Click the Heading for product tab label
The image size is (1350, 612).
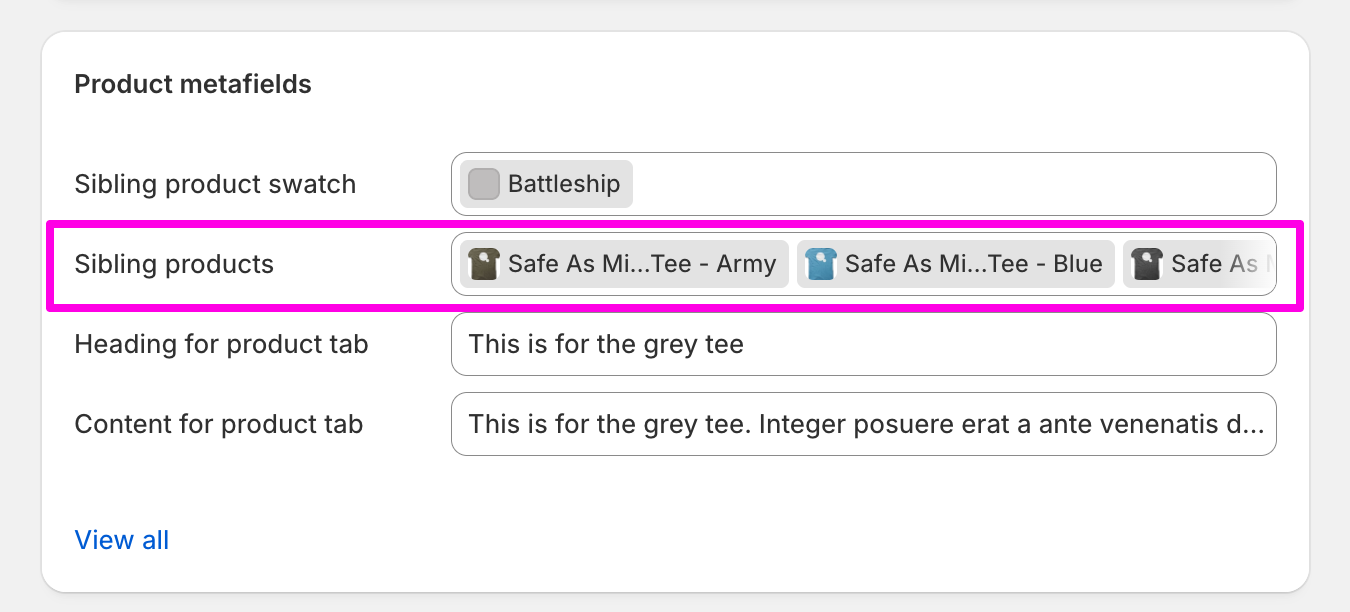pyautogui.click(x=221, y=345)
